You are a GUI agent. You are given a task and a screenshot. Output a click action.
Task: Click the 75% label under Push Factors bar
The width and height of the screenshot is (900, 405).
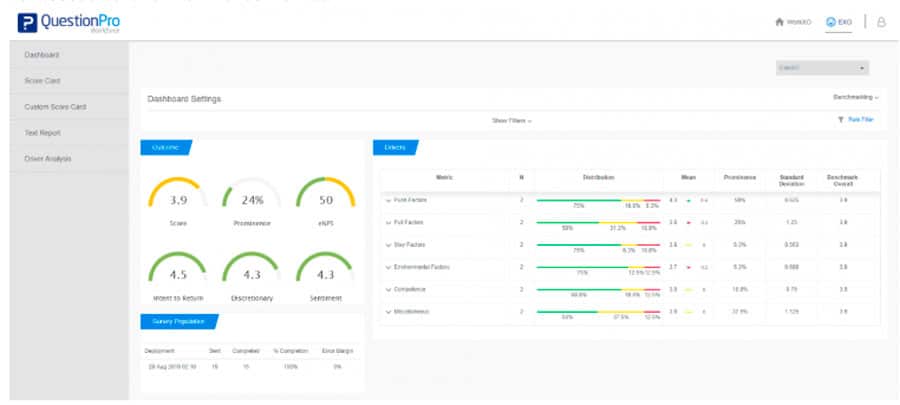579,205
